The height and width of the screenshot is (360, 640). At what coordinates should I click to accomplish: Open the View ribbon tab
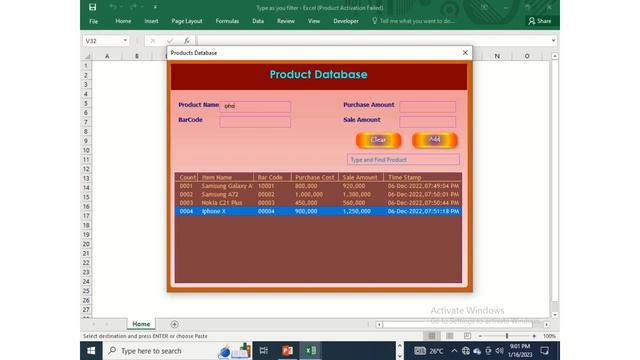[313, 21]
